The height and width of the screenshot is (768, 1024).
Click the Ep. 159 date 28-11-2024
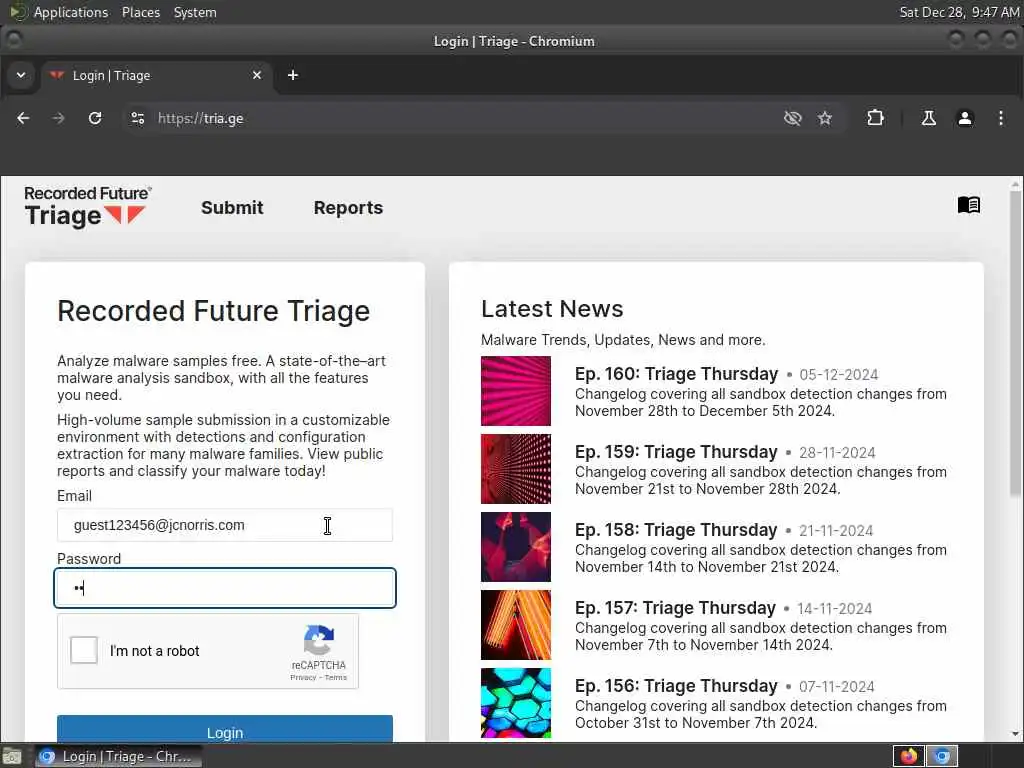(x=837, y=453)
